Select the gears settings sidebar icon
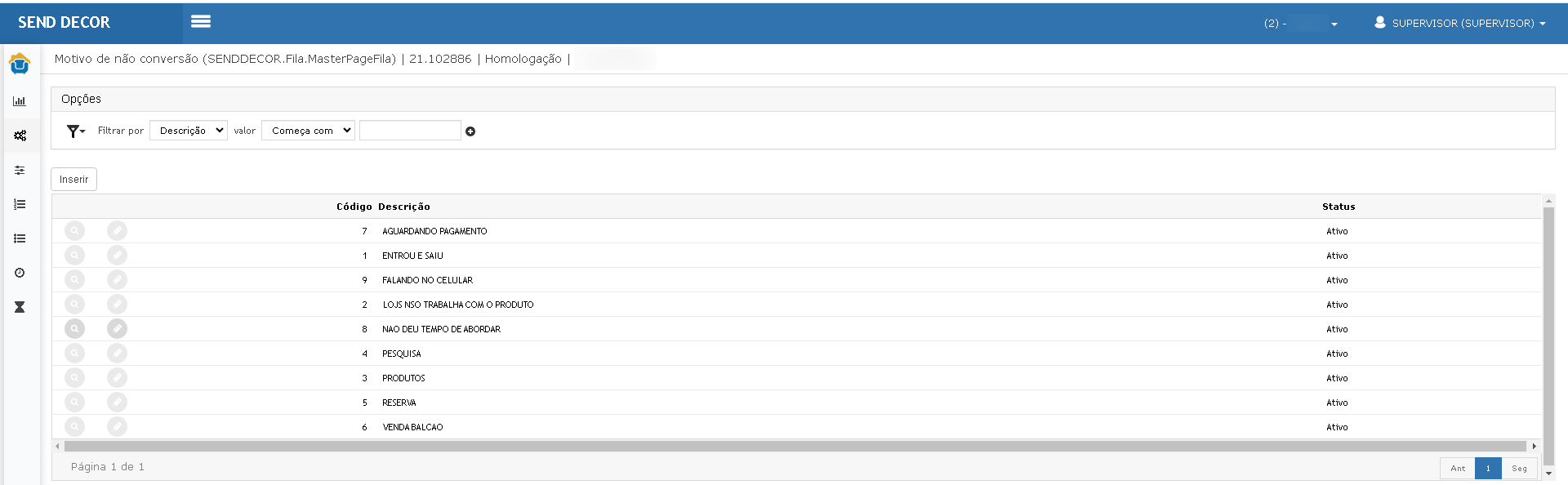The height and width of the screenshot is (485, 1568). coord(20,136)
